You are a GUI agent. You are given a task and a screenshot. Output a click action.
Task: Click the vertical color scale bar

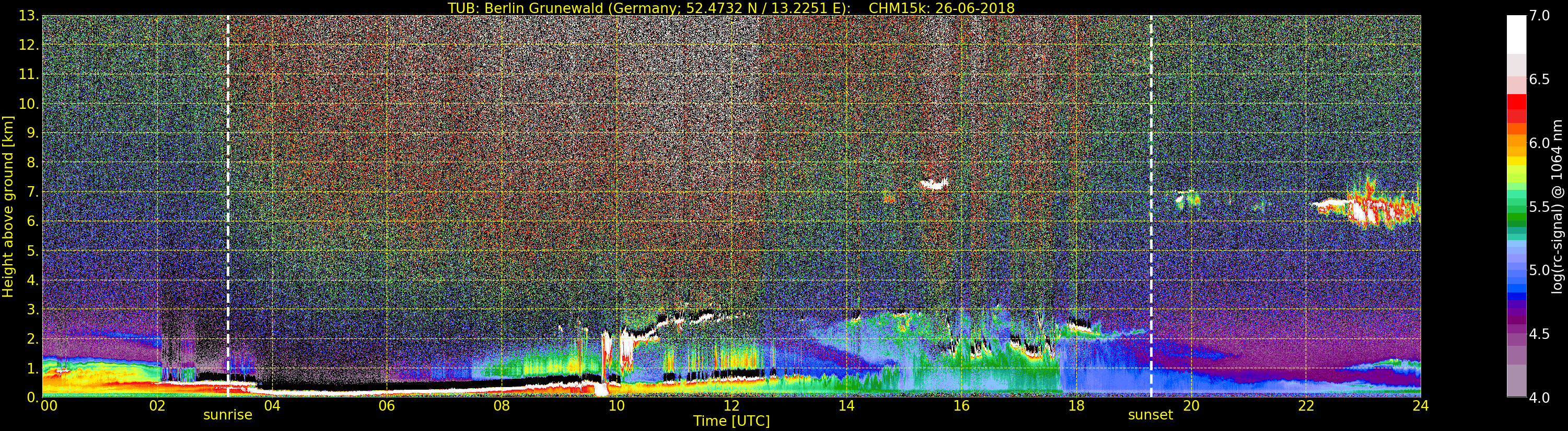coord(1516,206)
